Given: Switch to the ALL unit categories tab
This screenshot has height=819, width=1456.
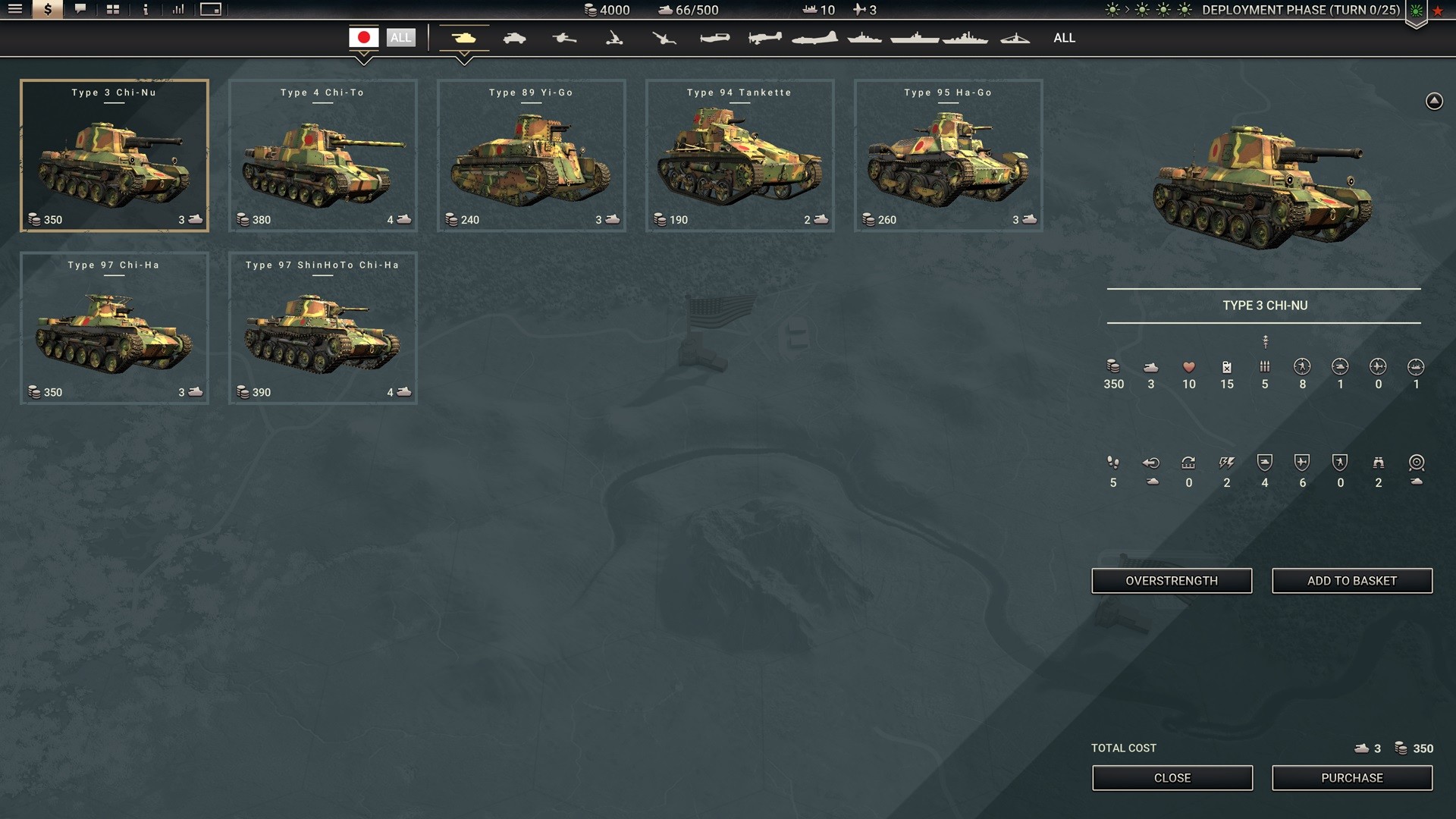Looking at the screenshot, I should click(1064, 37).
